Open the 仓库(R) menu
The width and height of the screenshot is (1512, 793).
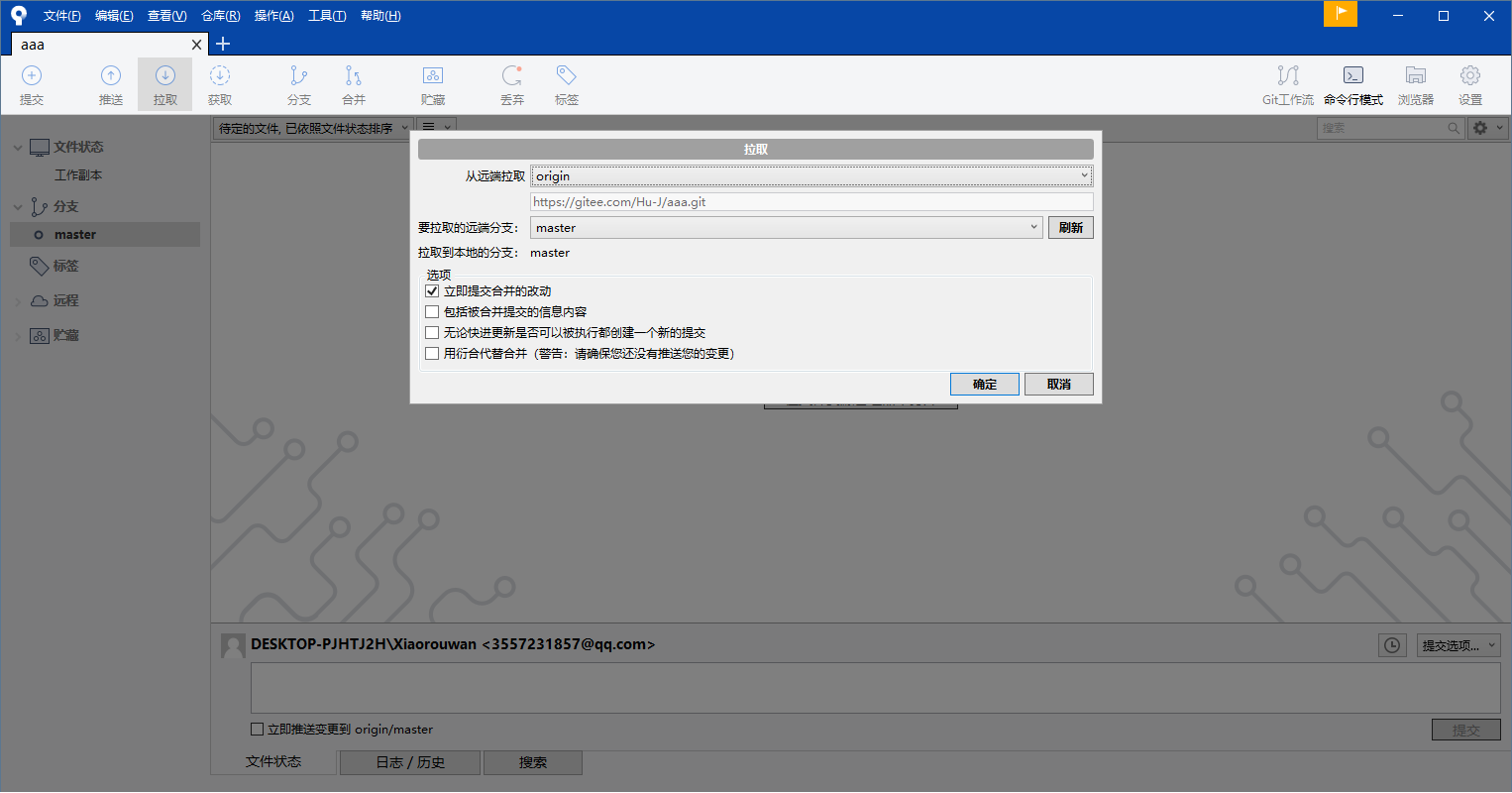coord(220,16)
